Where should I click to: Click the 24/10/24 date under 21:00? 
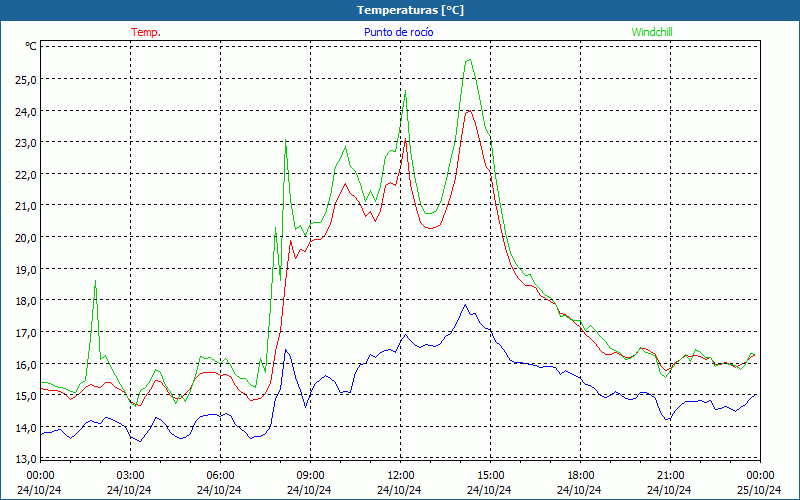click(x=670, y=490)
